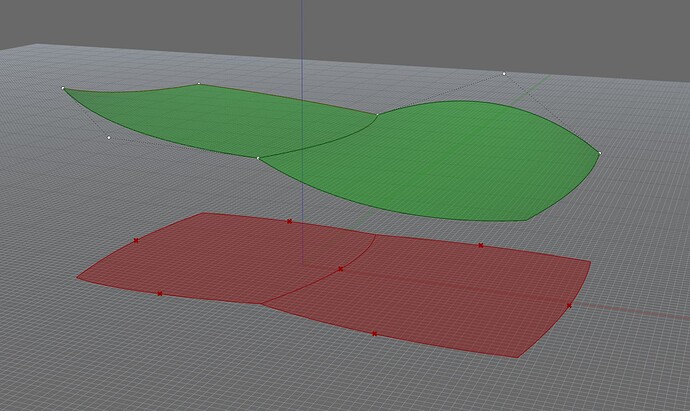Pick the white control point hanging below green surface's left edge
Viewport: 690px width, 411px height.
point(109,138)
